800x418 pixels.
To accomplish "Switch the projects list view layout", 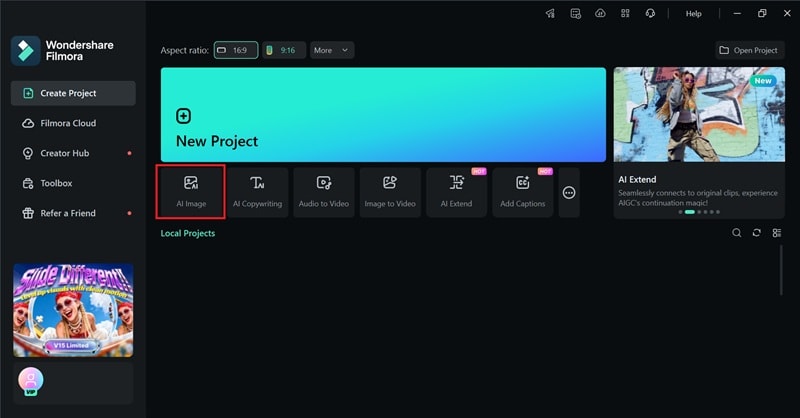I will point(777,233).
